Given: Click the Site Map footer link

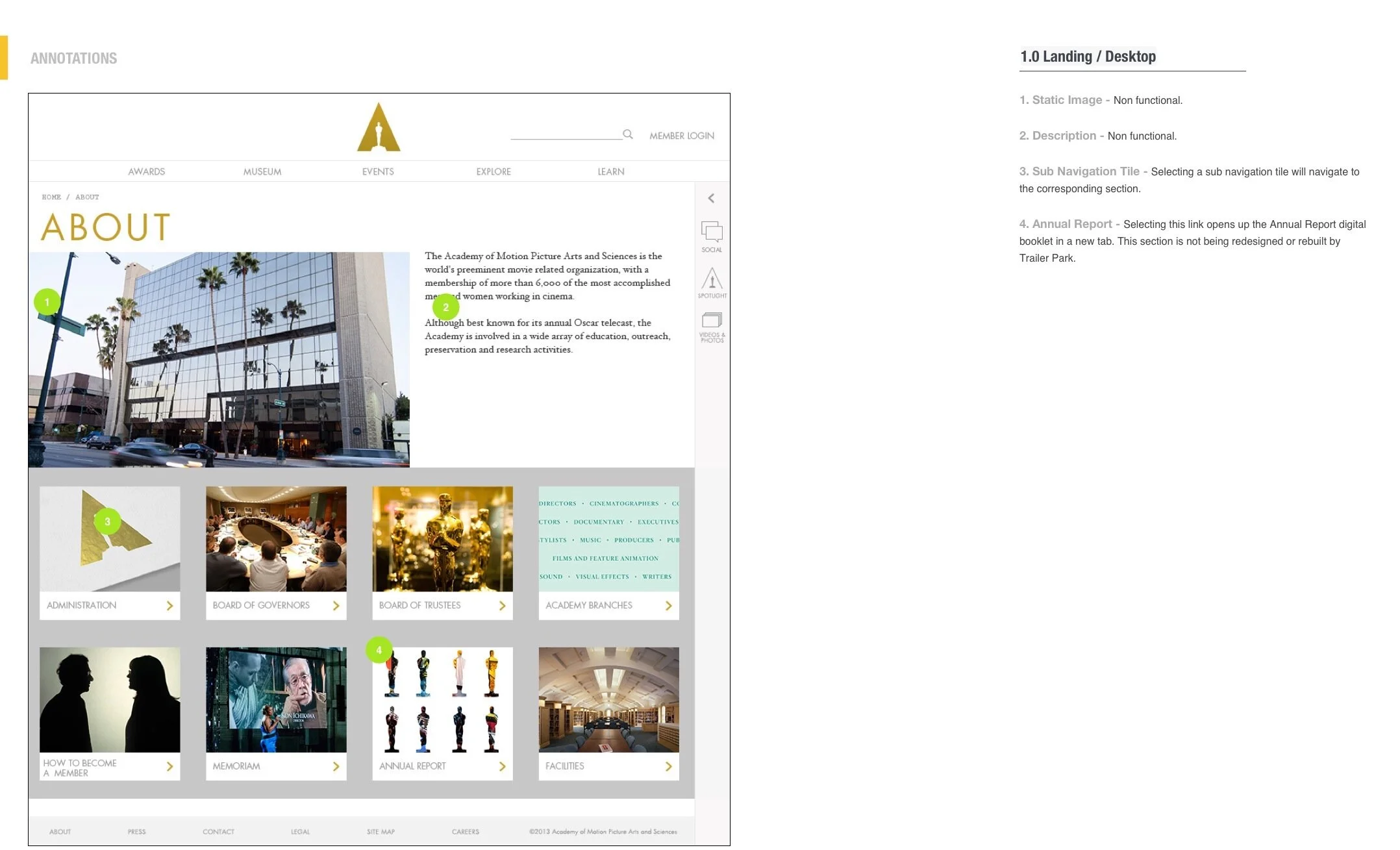Looking at the screenshot, I should pyautogui.click(x=381, y=832).
